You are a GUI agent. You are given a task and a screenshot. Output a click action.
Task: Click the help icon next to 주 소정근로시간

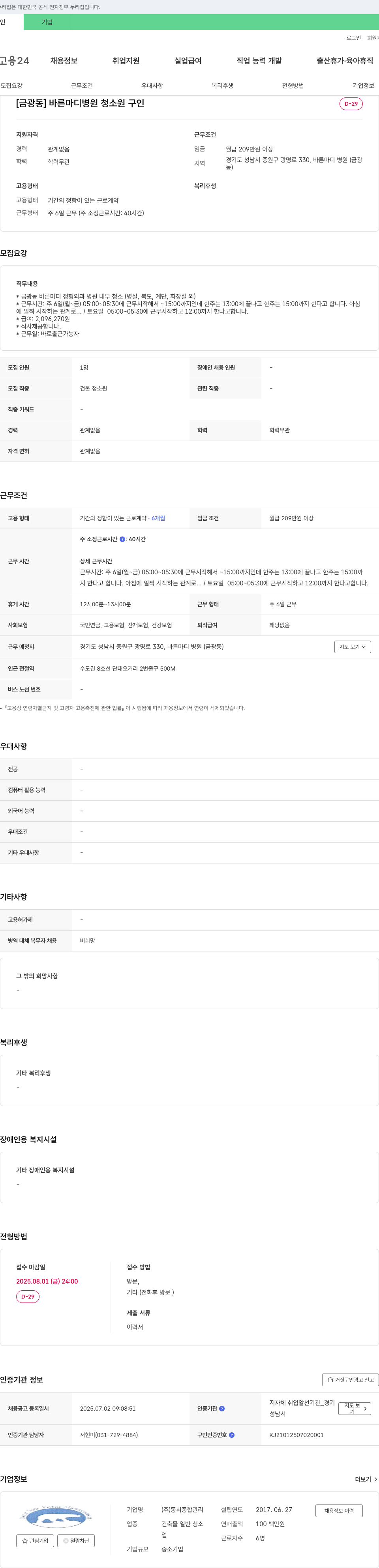[122, 539]
